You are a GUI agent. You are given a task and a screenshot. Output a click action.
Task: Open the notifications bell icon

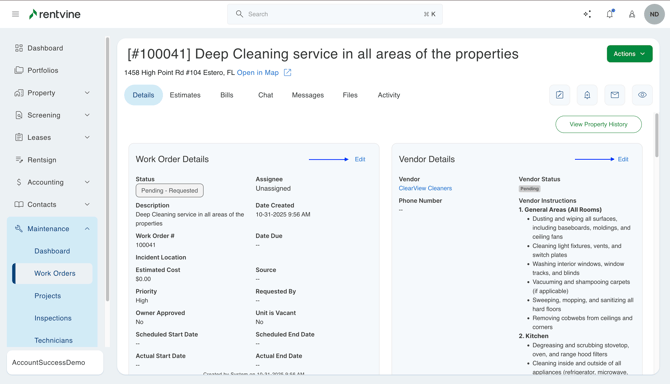(x=610, y=14)
